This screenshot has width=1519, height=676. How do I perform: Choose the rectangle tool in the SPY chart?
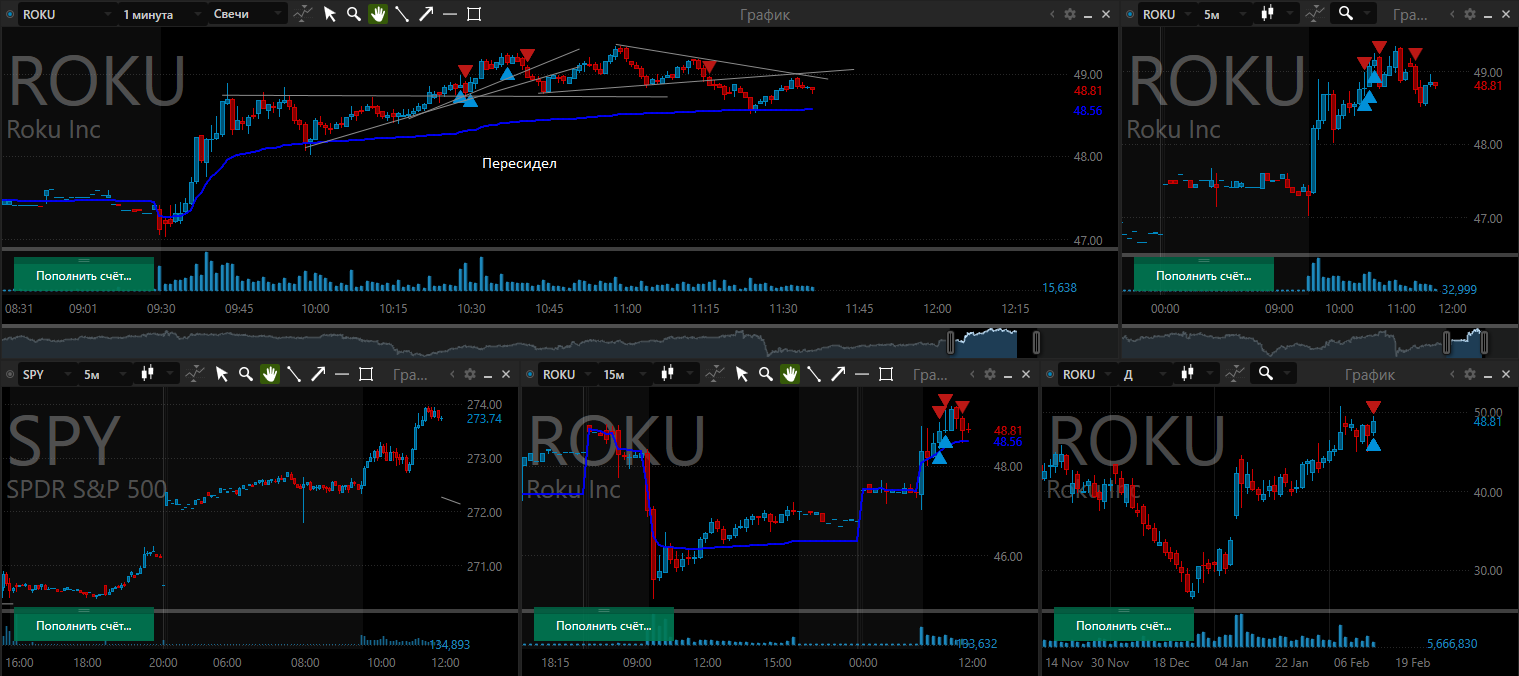coord(366,374)
